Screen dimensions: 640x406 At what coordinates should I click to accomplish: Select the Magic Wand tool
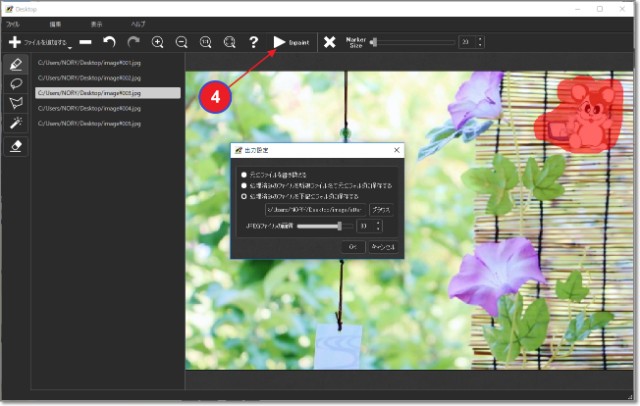16,123
